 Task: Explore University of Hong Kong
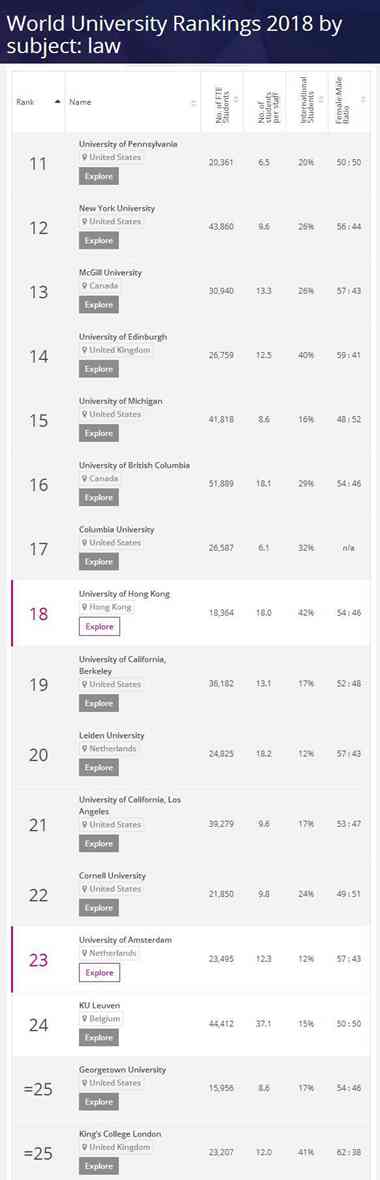coord(99,626)
